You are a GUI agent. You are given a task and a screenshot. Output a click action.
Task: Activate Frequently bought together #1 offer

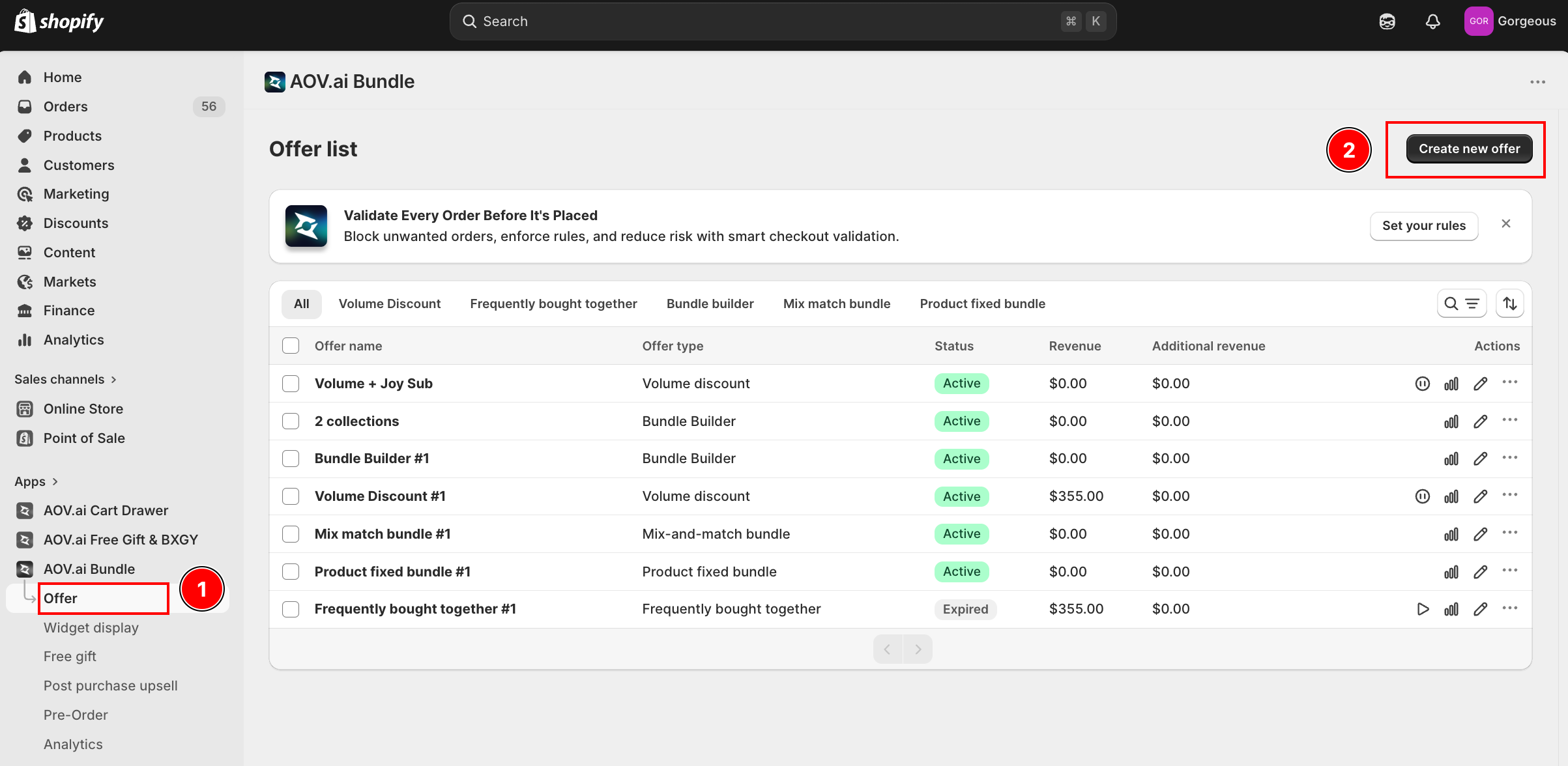coord(1423,609)
